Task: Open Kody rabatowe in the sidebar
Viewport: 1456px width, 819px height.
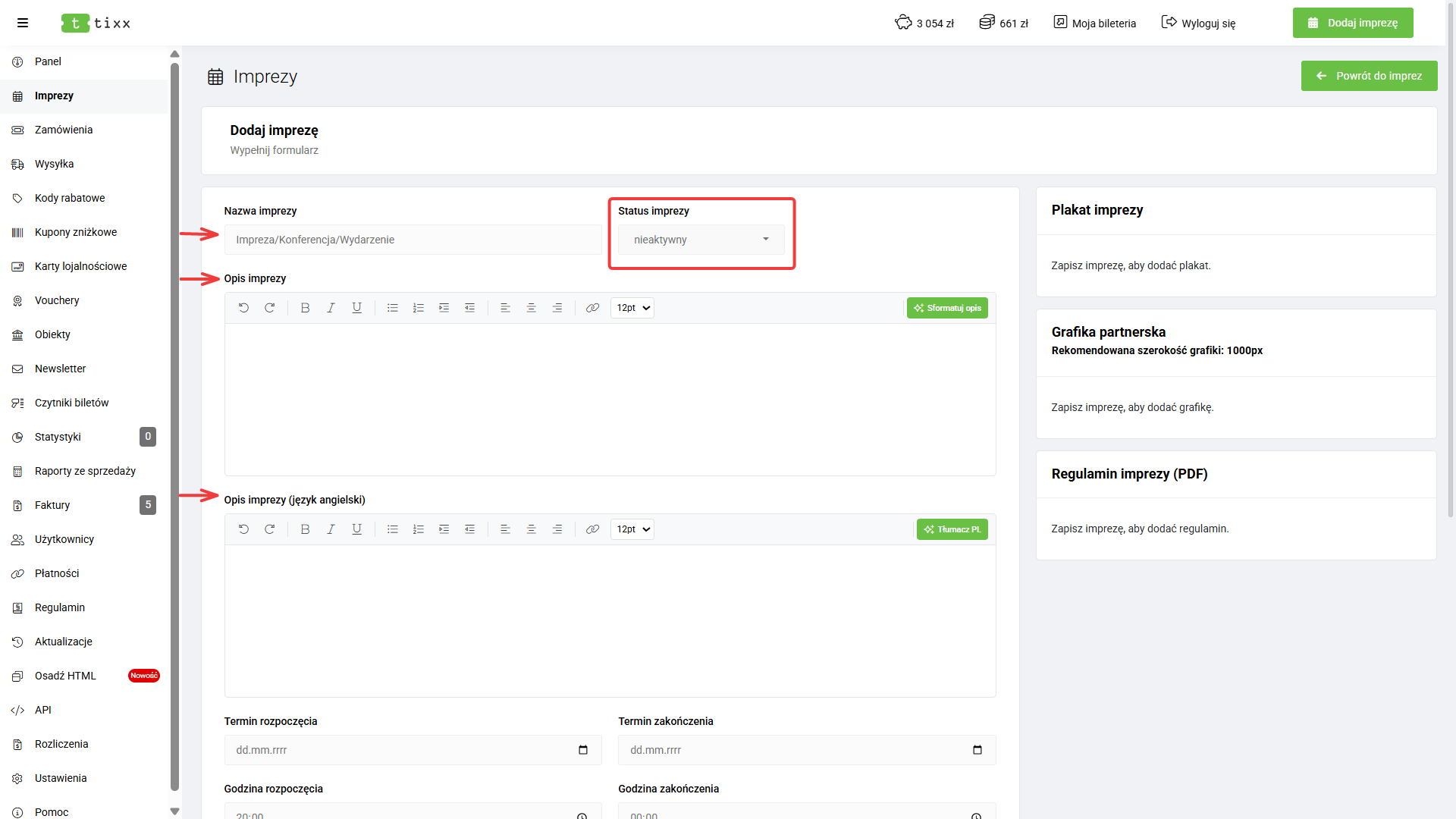Action: [x=83, y=198]
